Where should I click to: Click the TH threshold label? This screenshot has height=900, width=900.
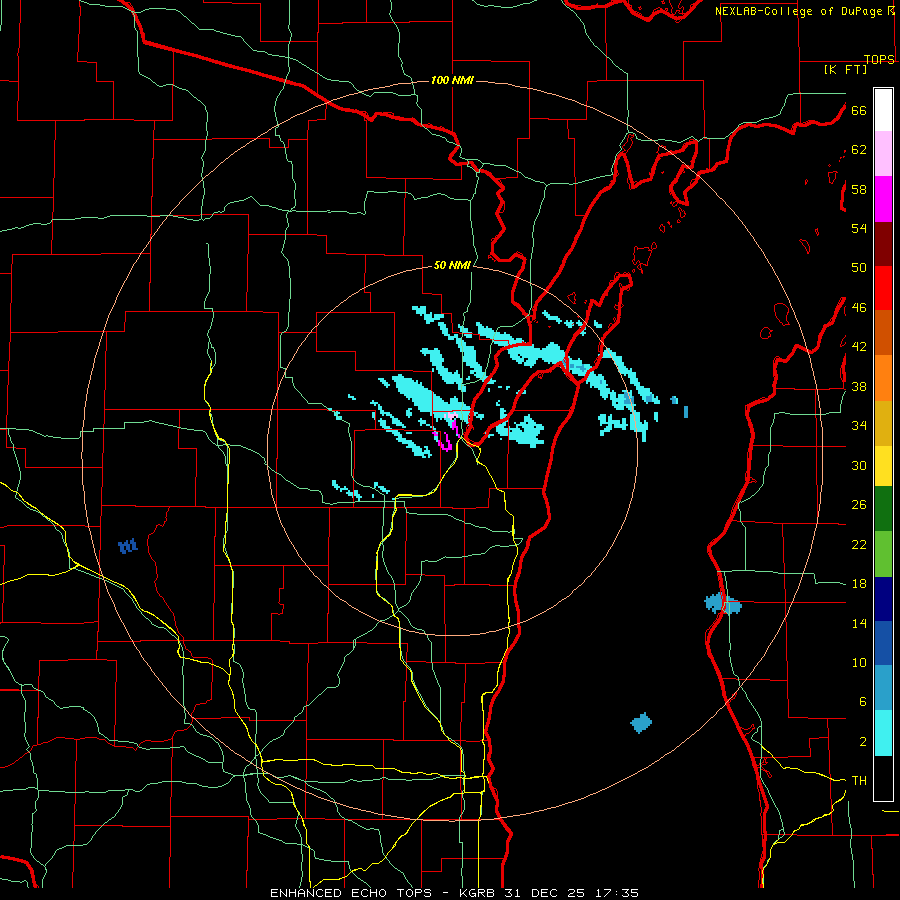(x=859, y=781)
